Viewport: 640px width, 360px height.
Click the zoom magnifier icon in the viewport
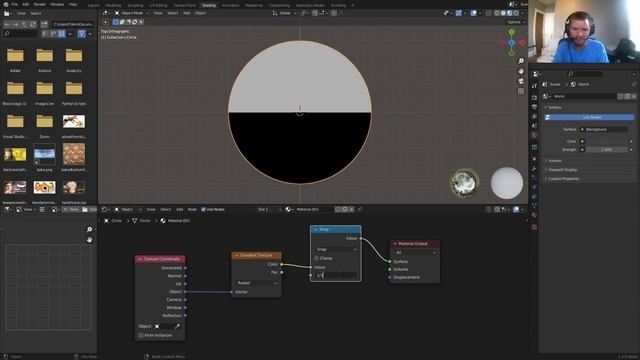(x=521, y=61)
